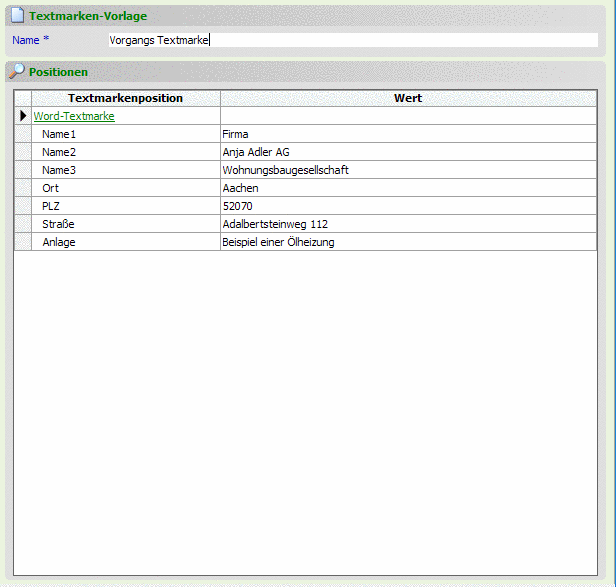Click the value Aachen
Image resolution: width=616 pixels, height=587 pixels.
[240, 188]
